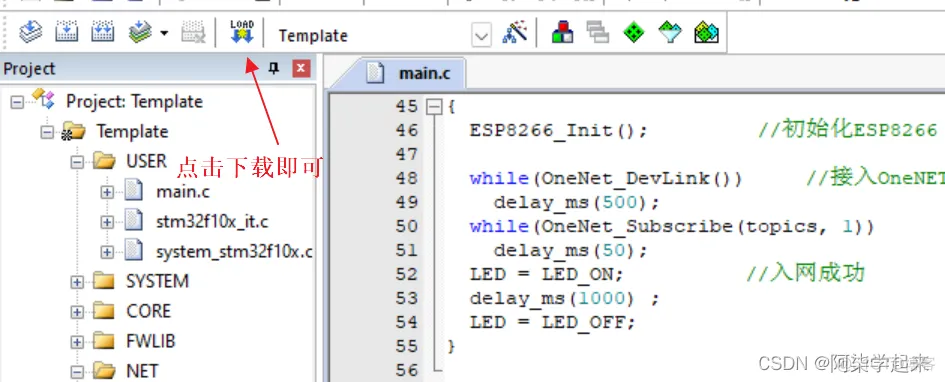Open the Manage Project Items icon
Image resolution: width=945 pixels, height=382 pixels.
pyautogui.click(x=562, y=32)
